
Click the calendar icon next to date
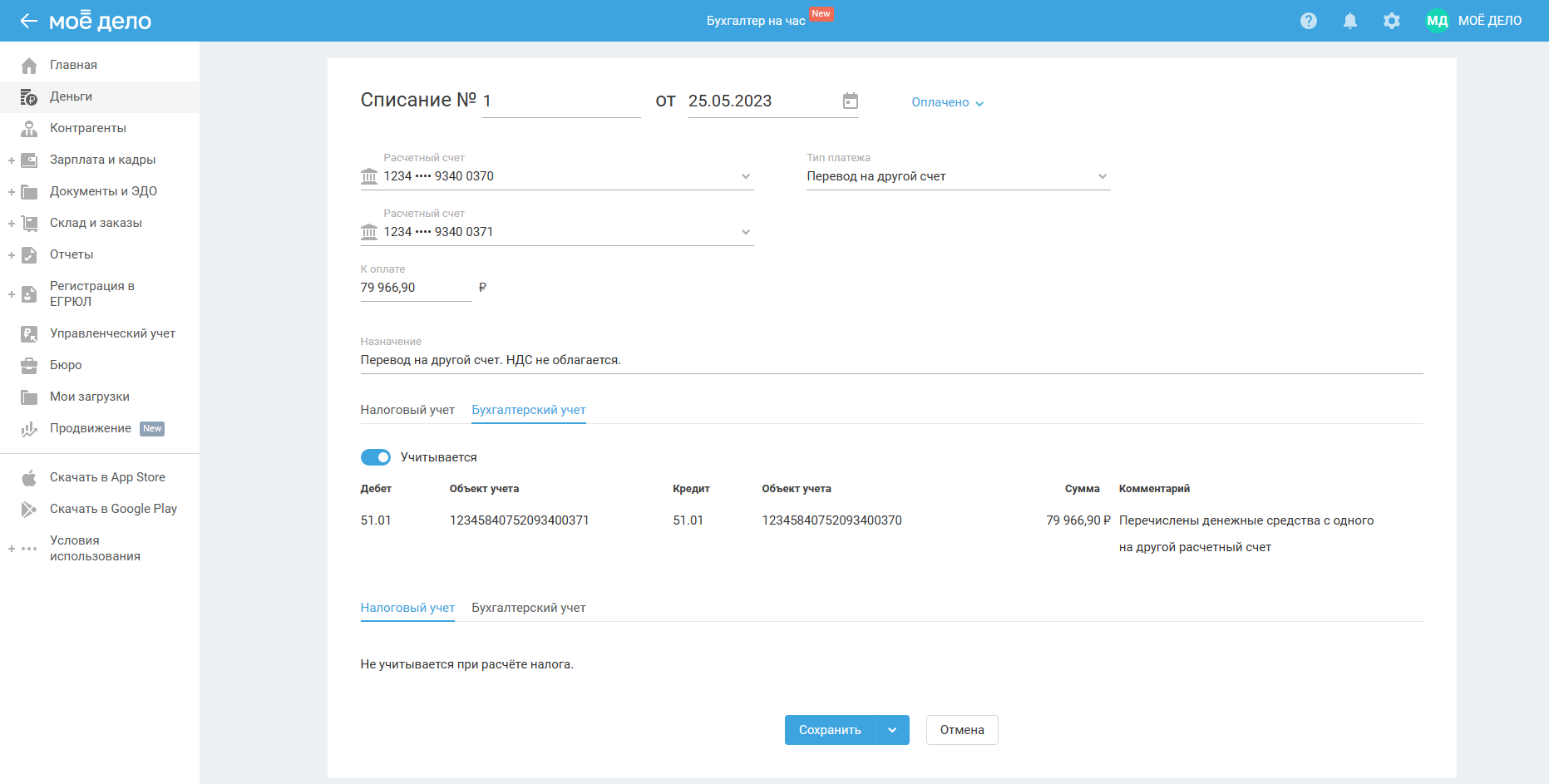(850, 101)
